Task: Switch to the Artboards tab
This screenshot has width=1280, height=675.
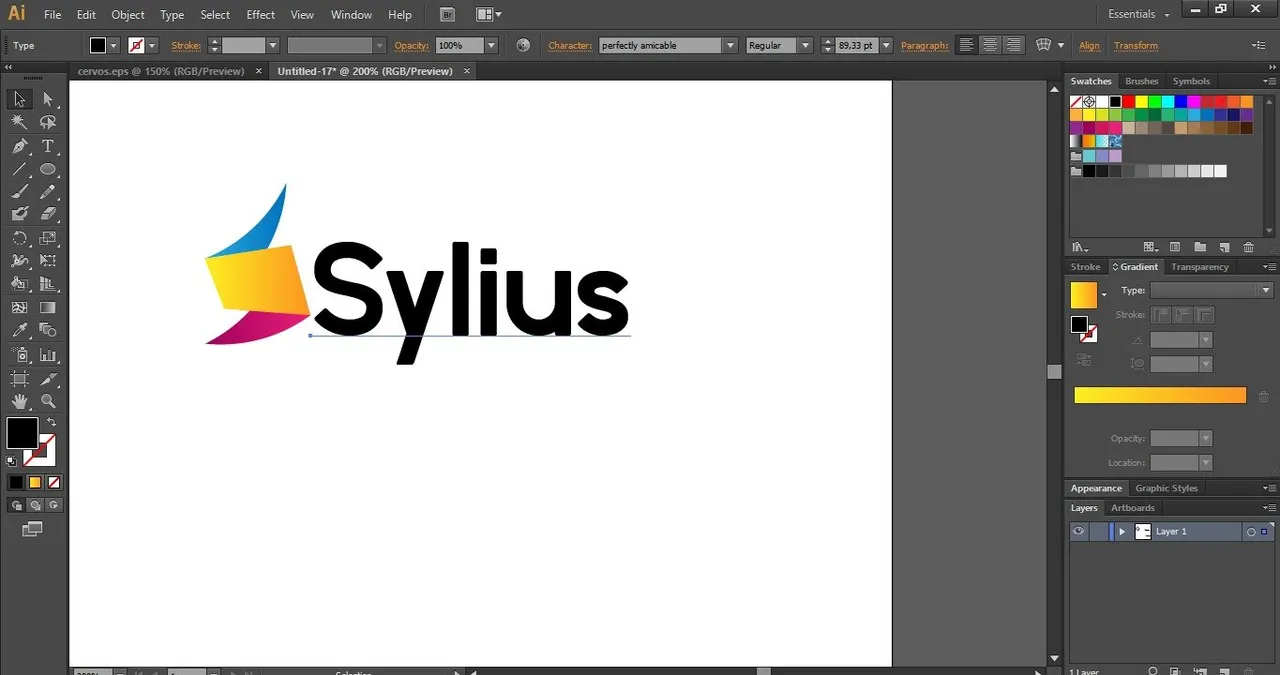Action: click(1133, 508)
